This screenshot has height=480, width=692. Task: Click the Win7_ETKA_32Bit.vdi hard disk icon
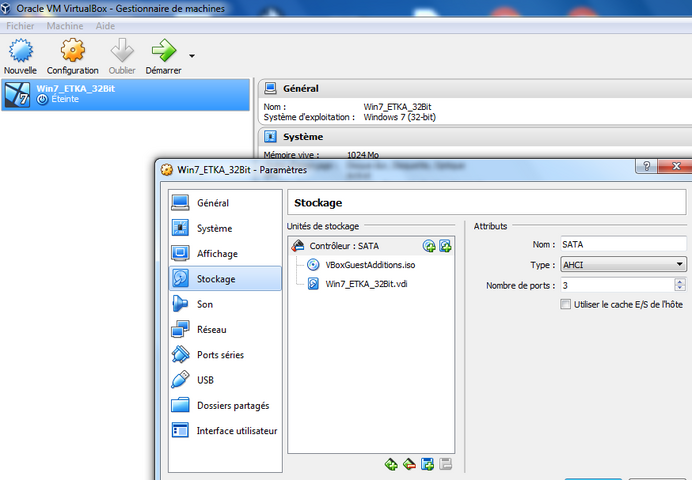(x=313, y=284)
